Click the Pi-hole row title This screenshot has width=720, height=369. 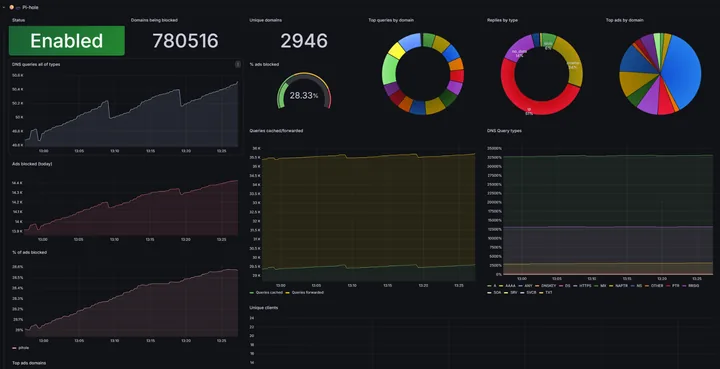point(30,7)
